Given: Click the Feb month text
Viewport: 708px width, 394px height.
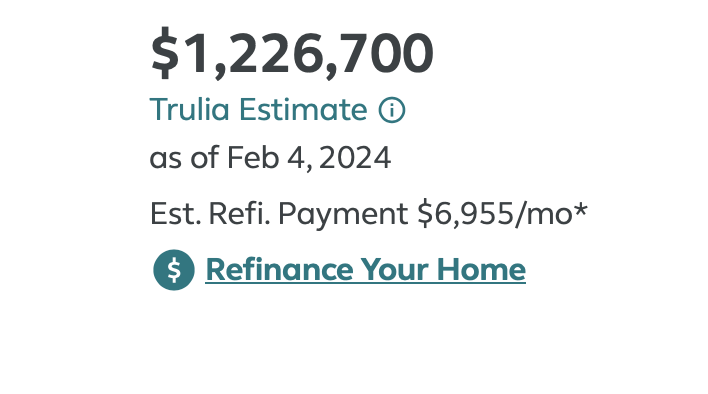Looking at the screenshot, I should pos(253,158).
